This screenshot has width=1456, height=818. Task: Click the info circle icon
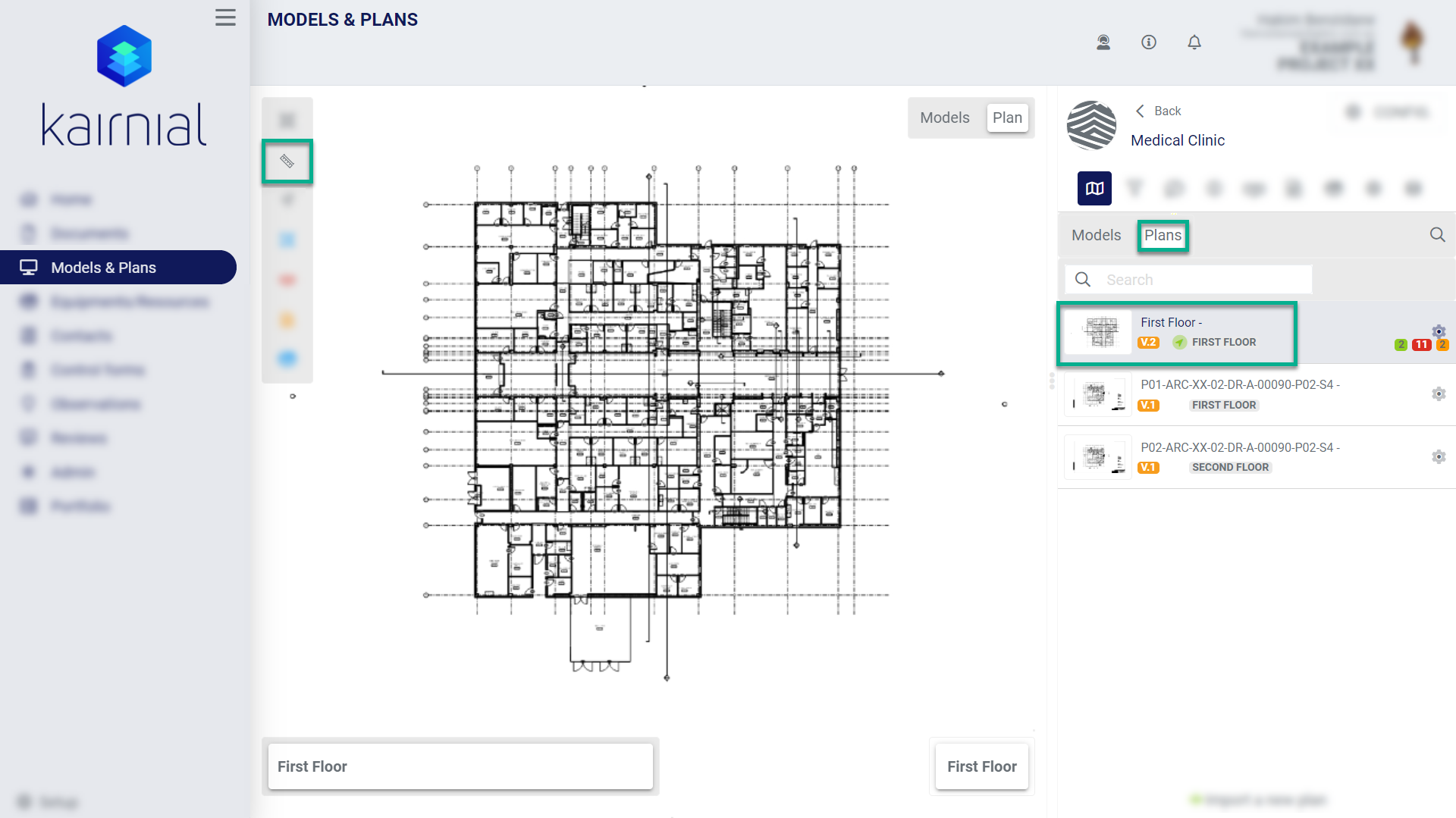(1148, 42)
